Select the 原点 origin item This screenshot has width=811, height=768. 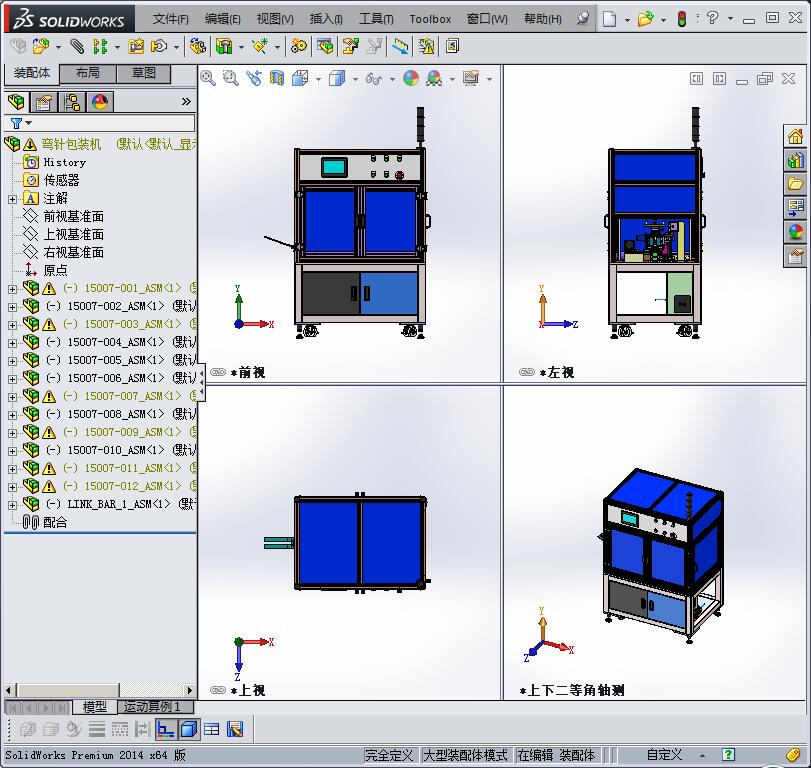[x=55, y=270]
